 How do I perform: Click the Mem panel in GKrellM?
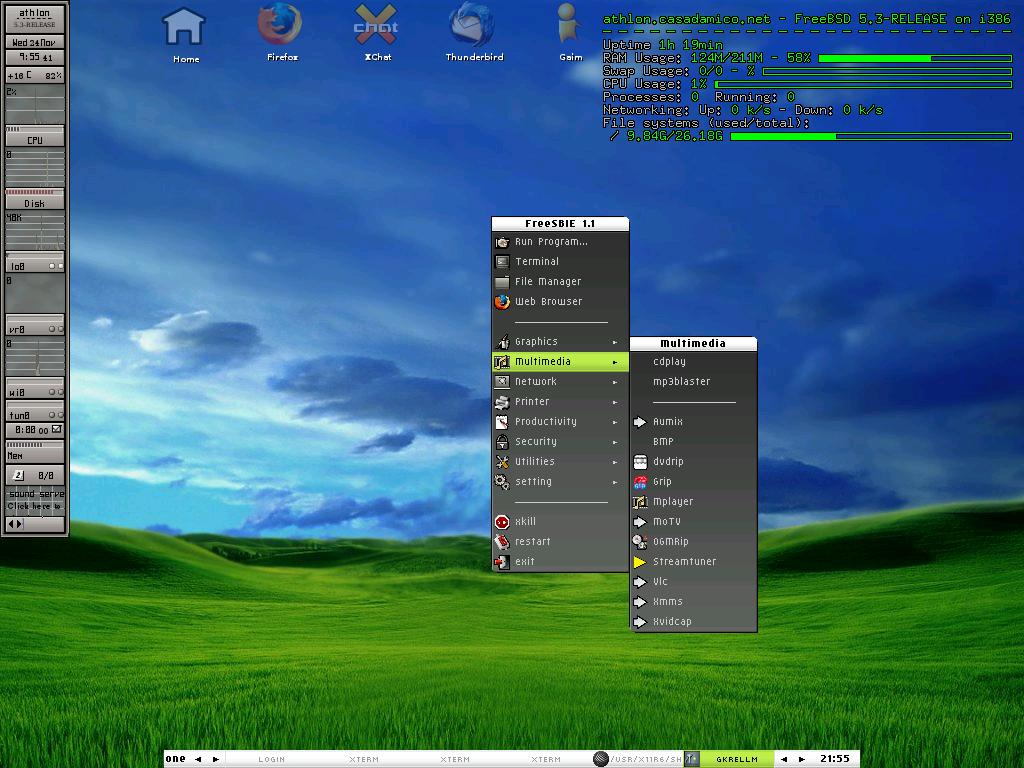[x=35, y=453]
